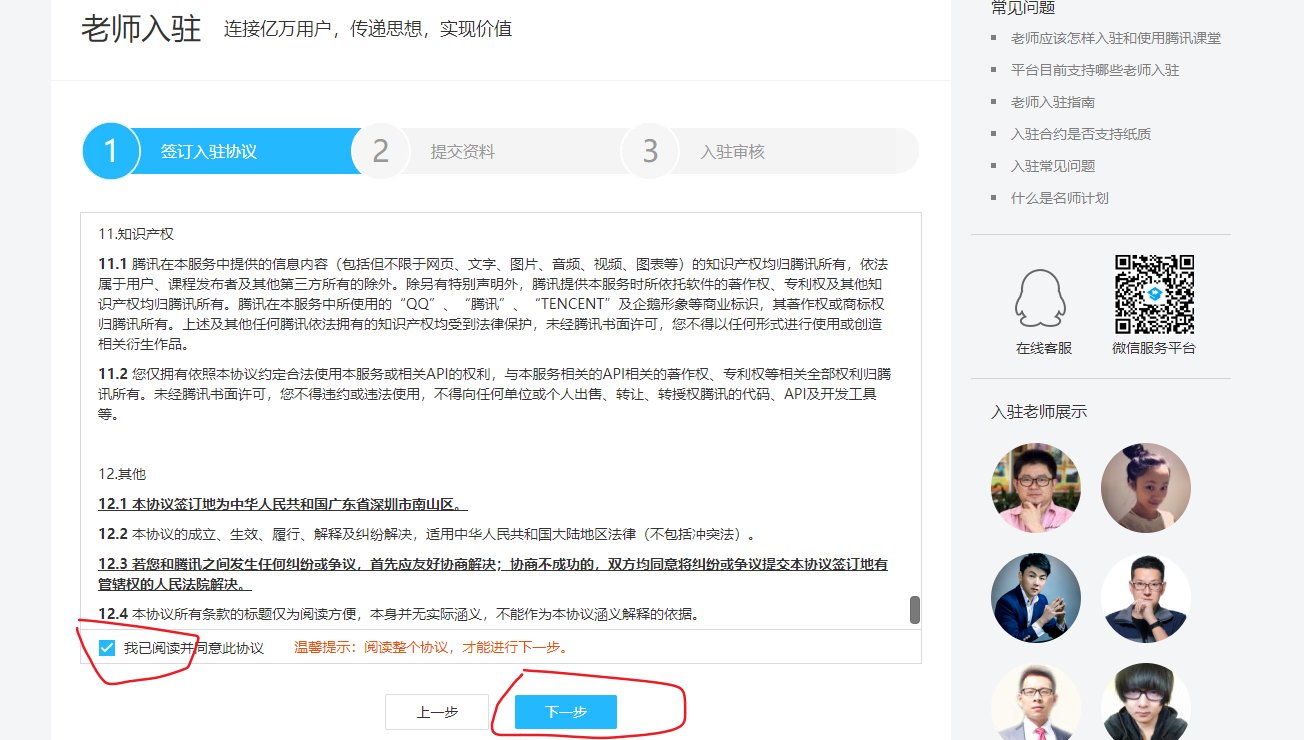
Task: Open teacher avatar of woman with hair bun
Action: [1146, 488]
